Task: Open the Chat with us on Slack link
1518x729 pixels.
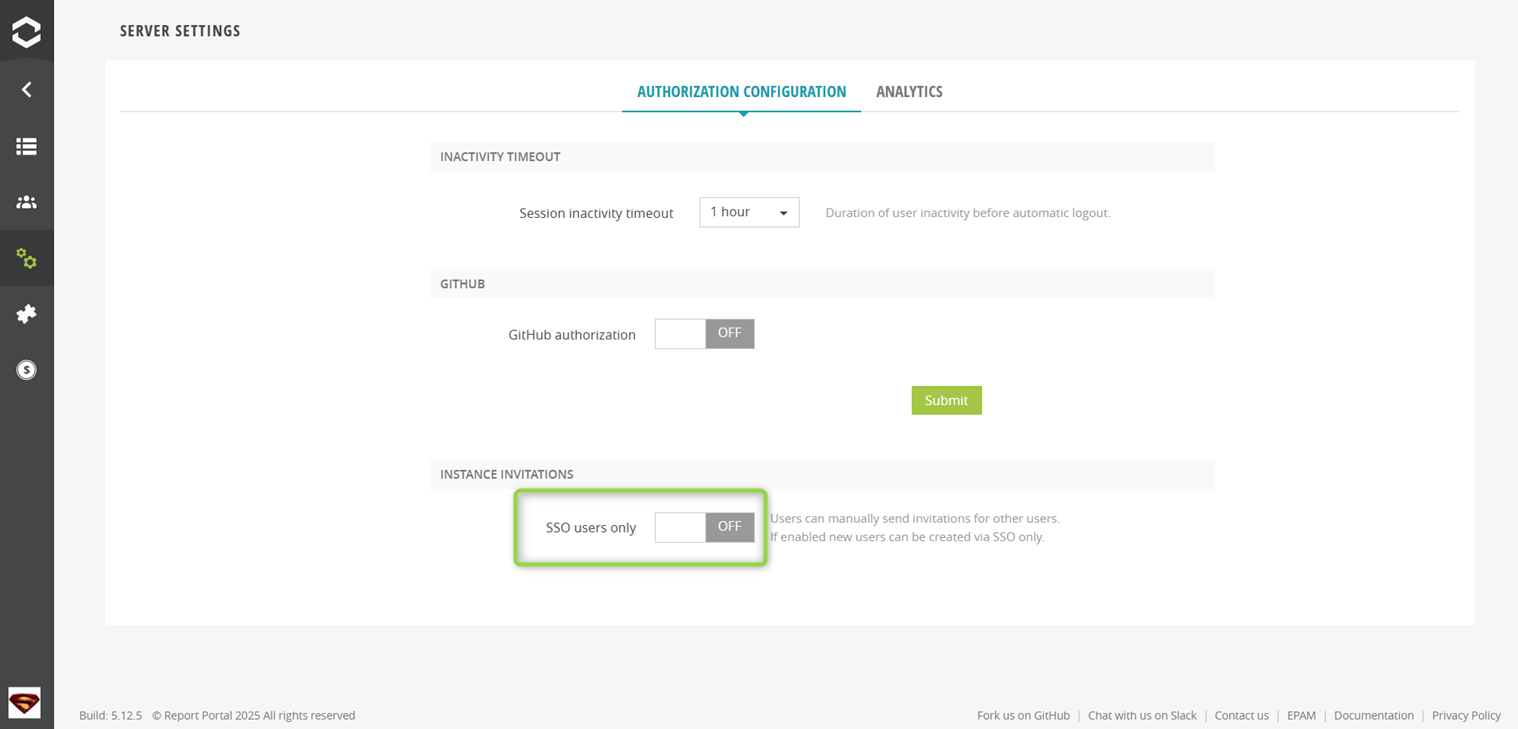Action: click(1142, 715)
